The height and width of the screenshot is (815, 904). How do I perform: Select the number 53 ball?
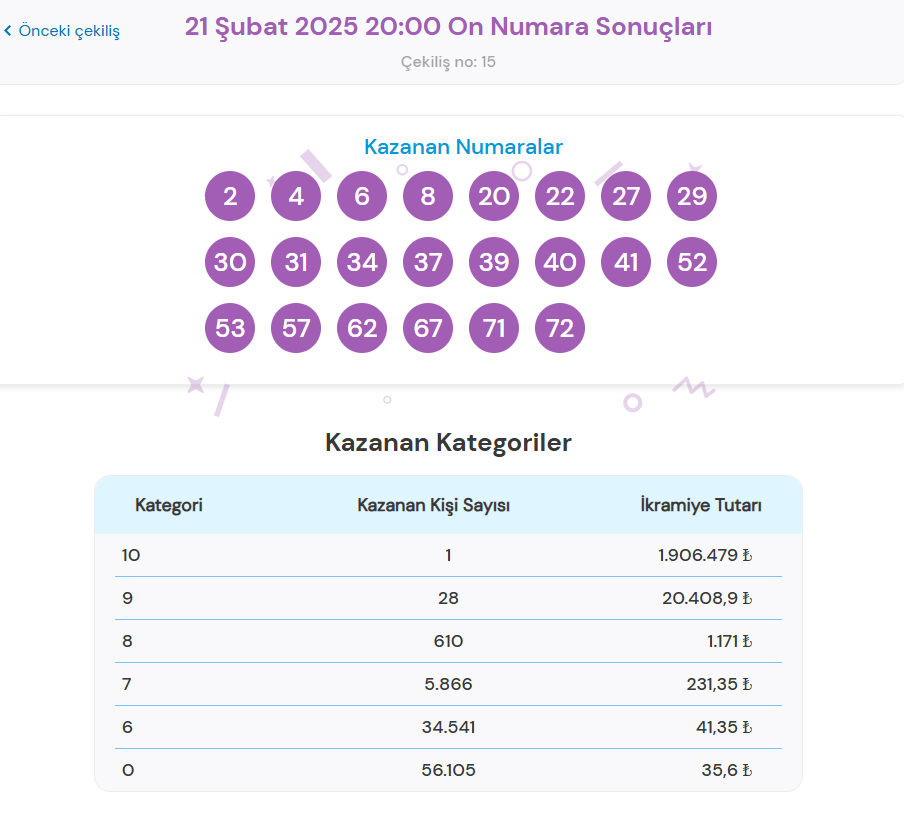click(x=229, y=327)
